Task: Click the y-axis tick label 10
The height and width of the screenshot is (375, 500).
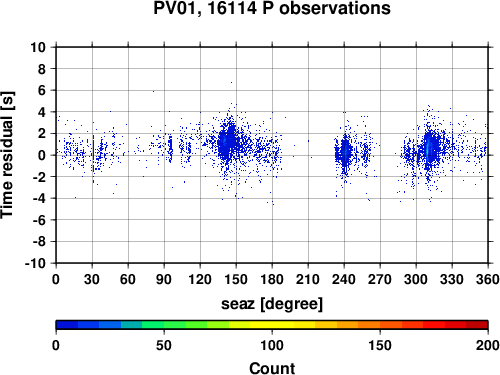Action: click(x=38, y=47)
